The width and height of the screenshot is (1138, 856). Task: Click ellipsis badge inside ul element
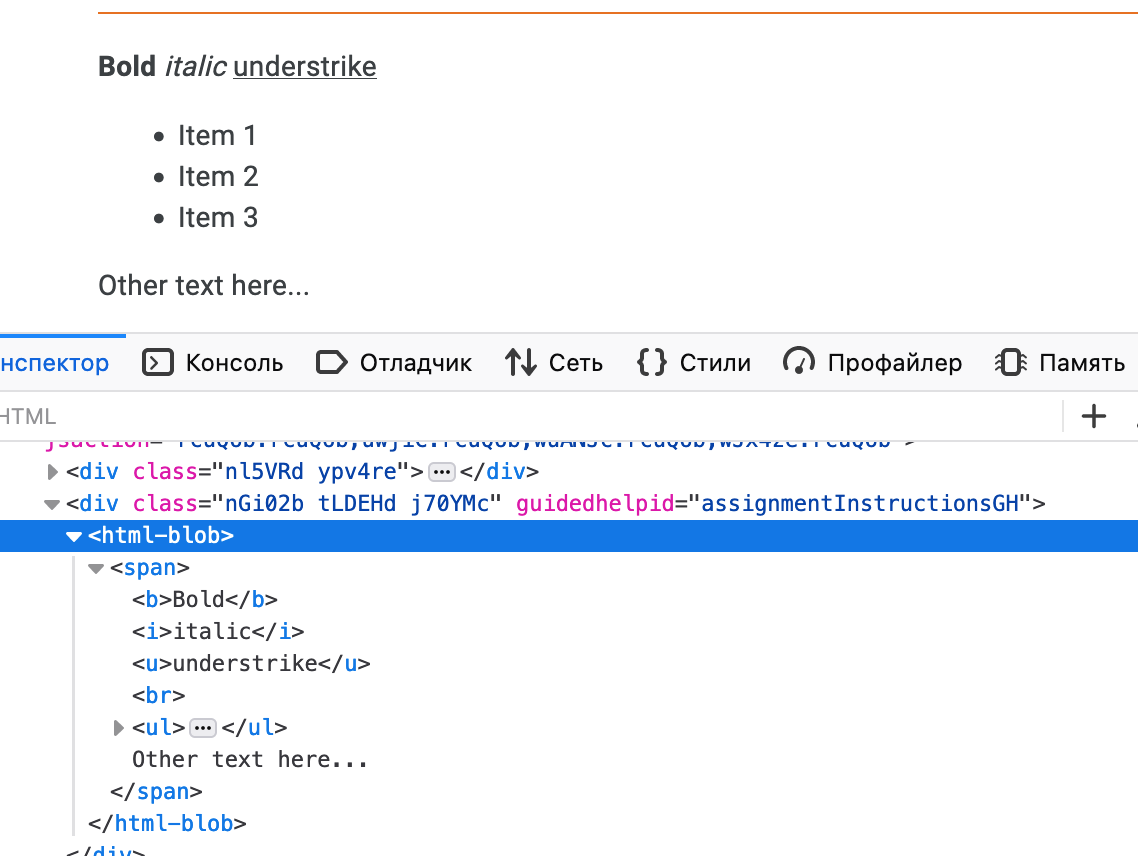pyautogui.click(x=203, y=727)
